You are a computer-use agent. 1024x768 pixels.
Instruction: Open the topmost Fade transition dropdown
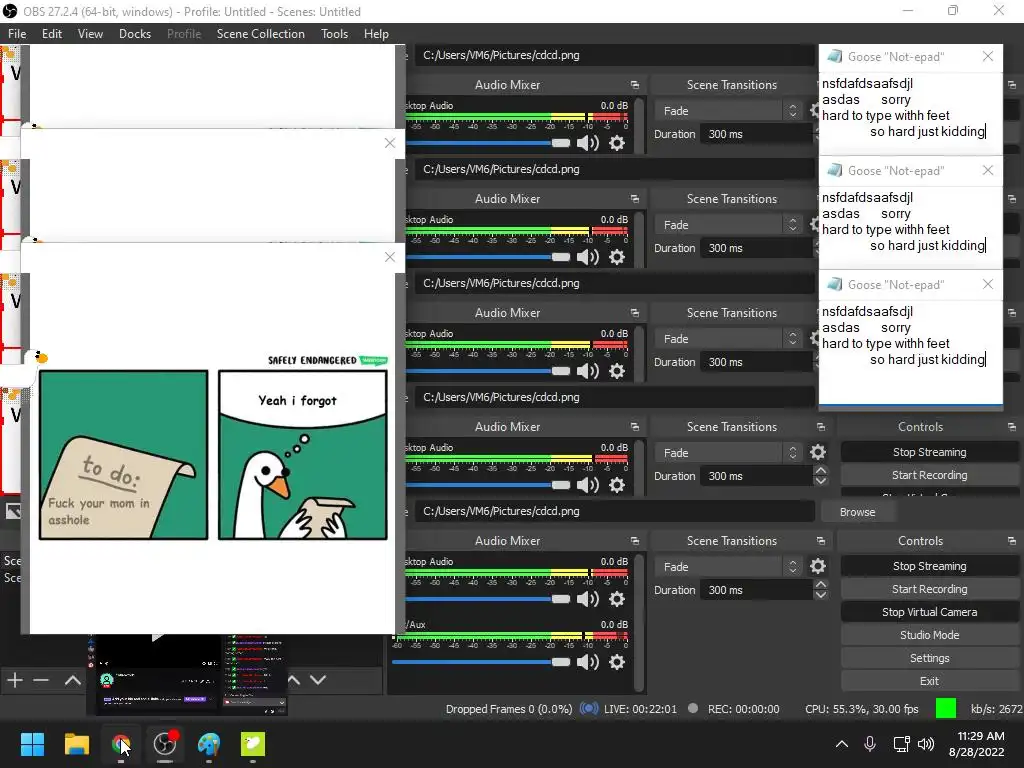point(728,110)
